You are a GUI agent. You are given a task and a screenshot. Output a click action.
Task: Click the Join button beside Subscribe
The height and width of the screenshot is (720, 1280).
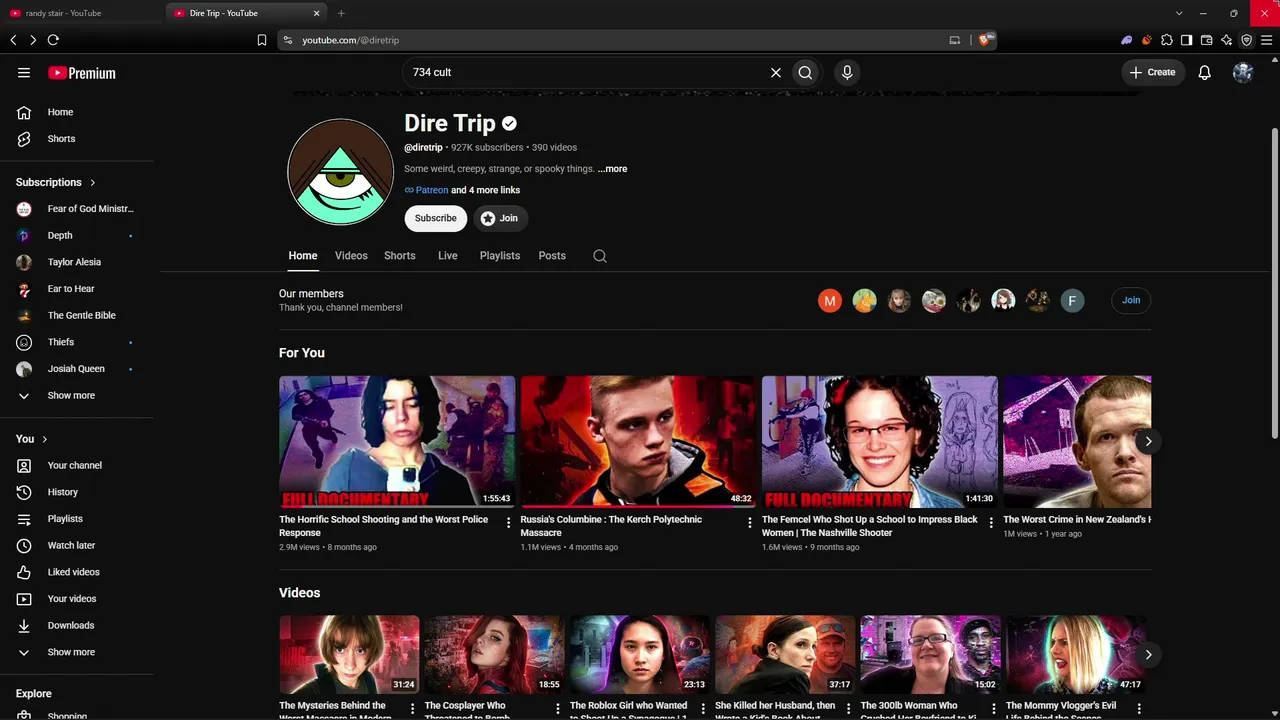click(499, 218)
